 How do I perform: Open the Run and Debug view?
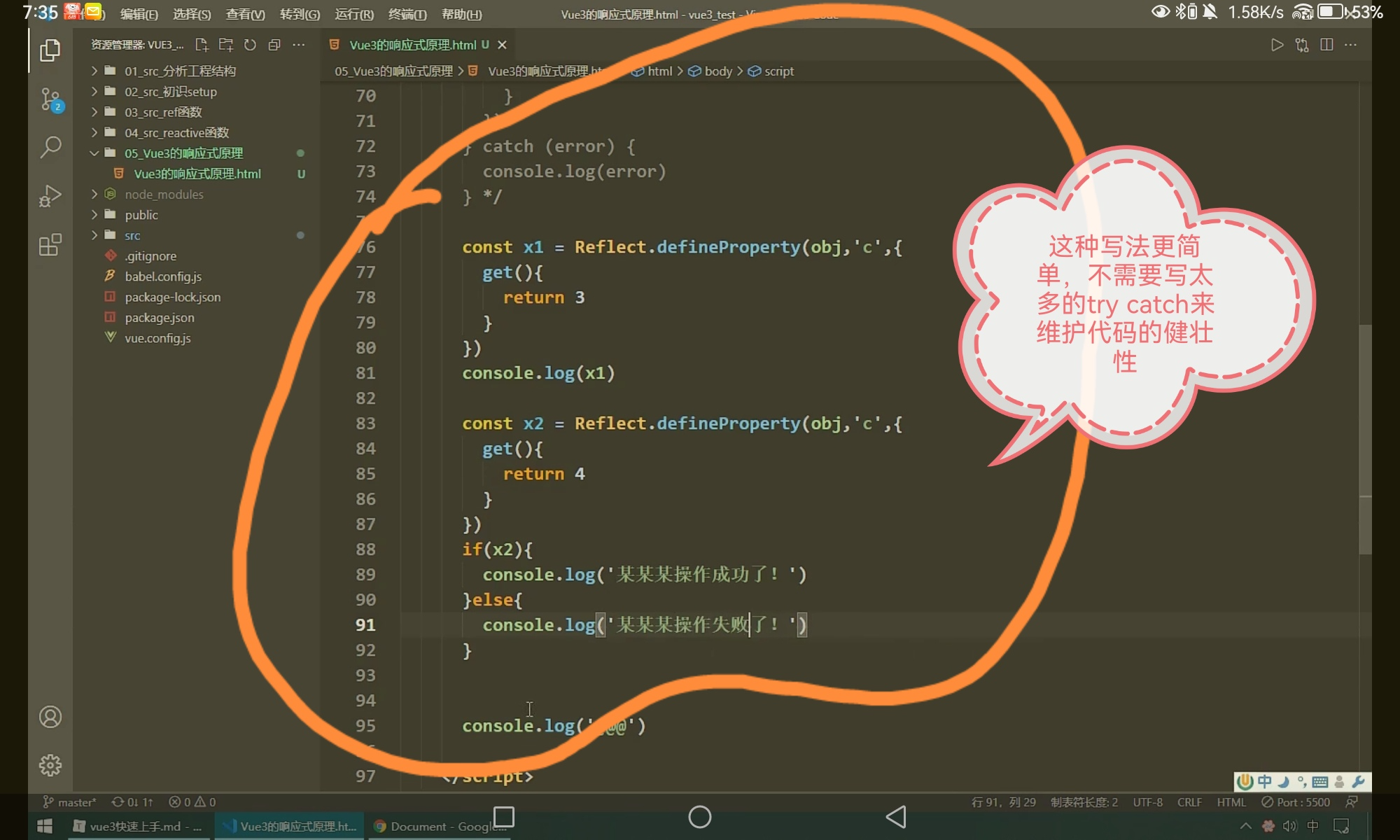[50, 196]
